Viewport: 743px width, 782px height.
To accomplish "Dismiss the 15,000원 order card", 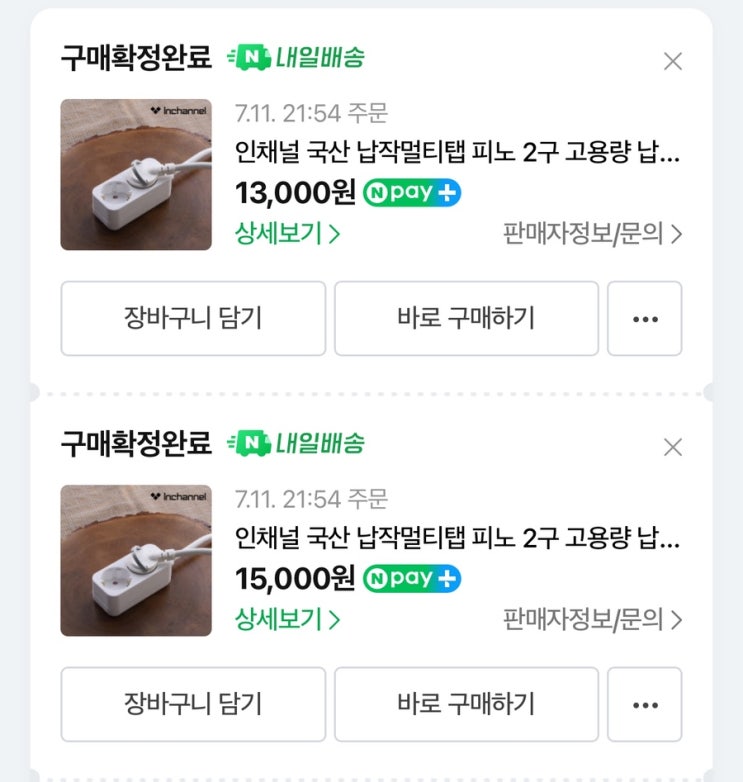I will tap(673, 446).
